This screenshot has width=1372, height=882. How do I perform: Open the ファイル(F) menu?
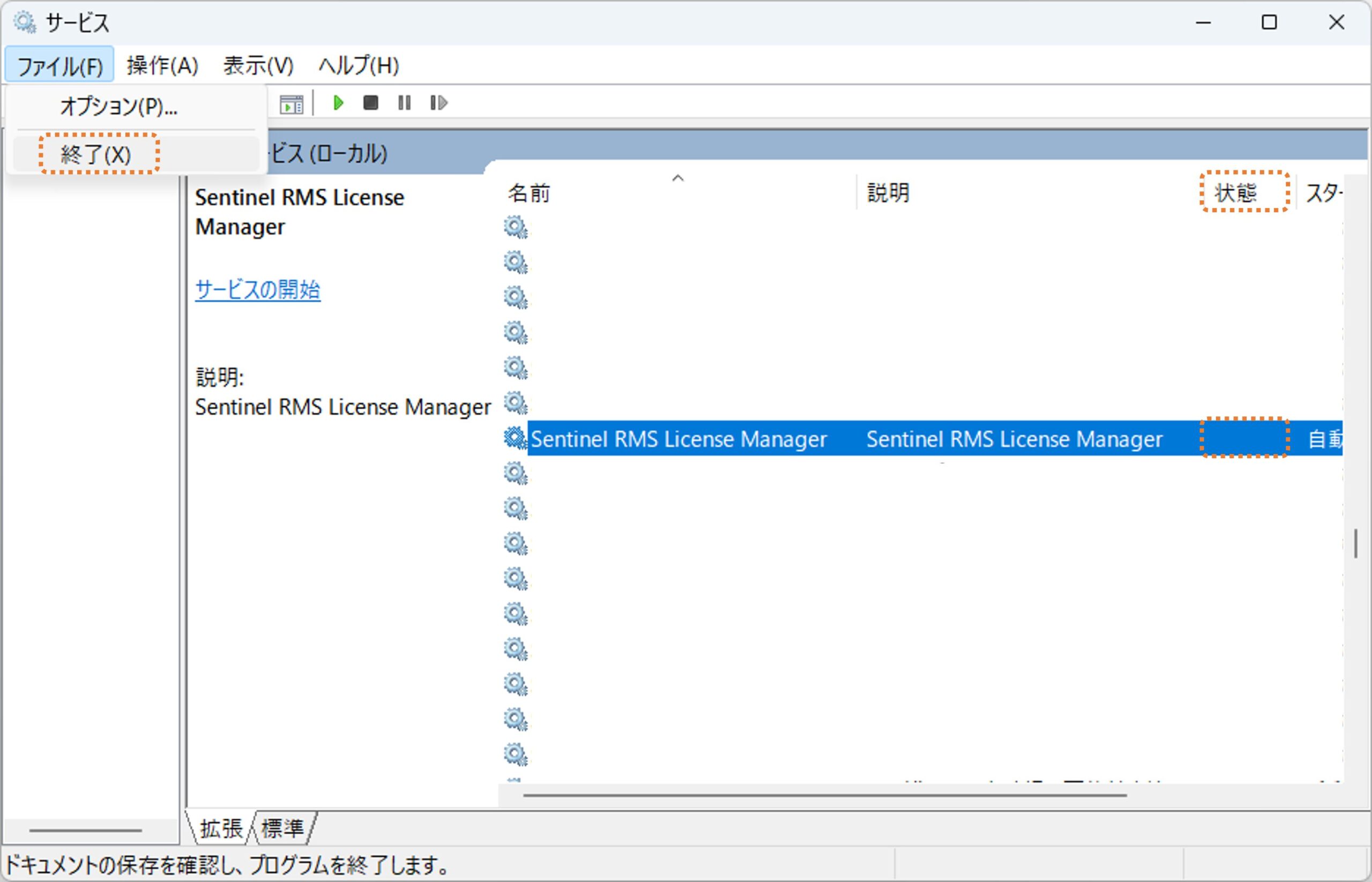click(59, 66)
